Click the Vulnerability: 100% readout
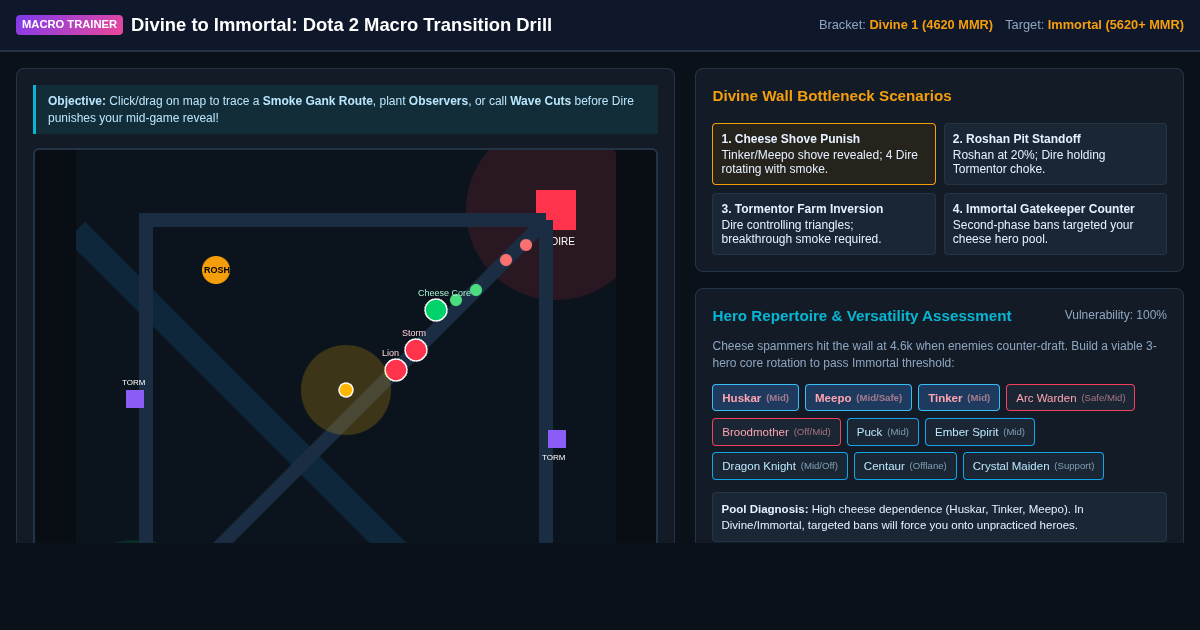This screenshot has height=630, width=1200. [1115, 315]
